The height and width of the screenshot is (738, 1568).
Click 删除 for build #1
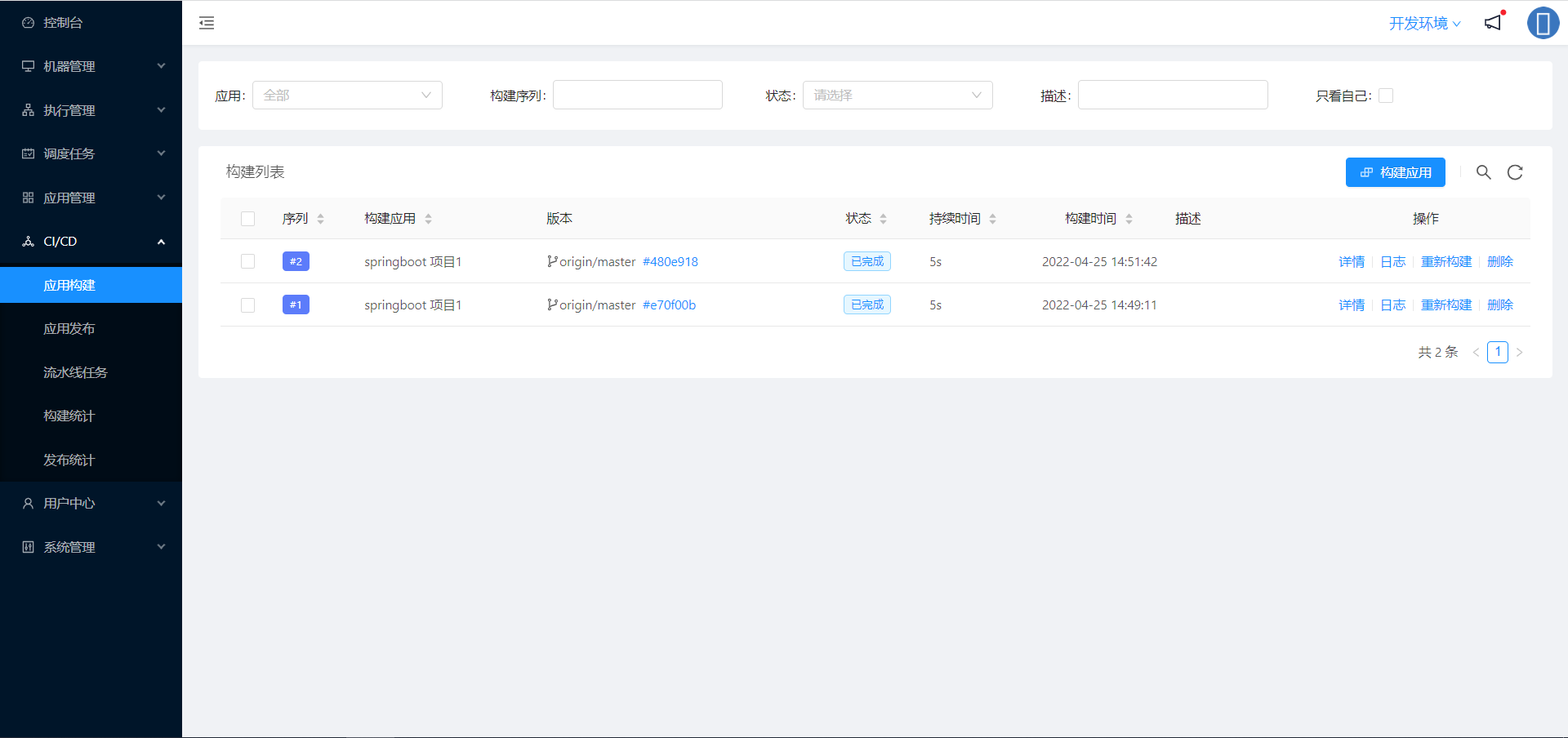[x=1500, y=305]
